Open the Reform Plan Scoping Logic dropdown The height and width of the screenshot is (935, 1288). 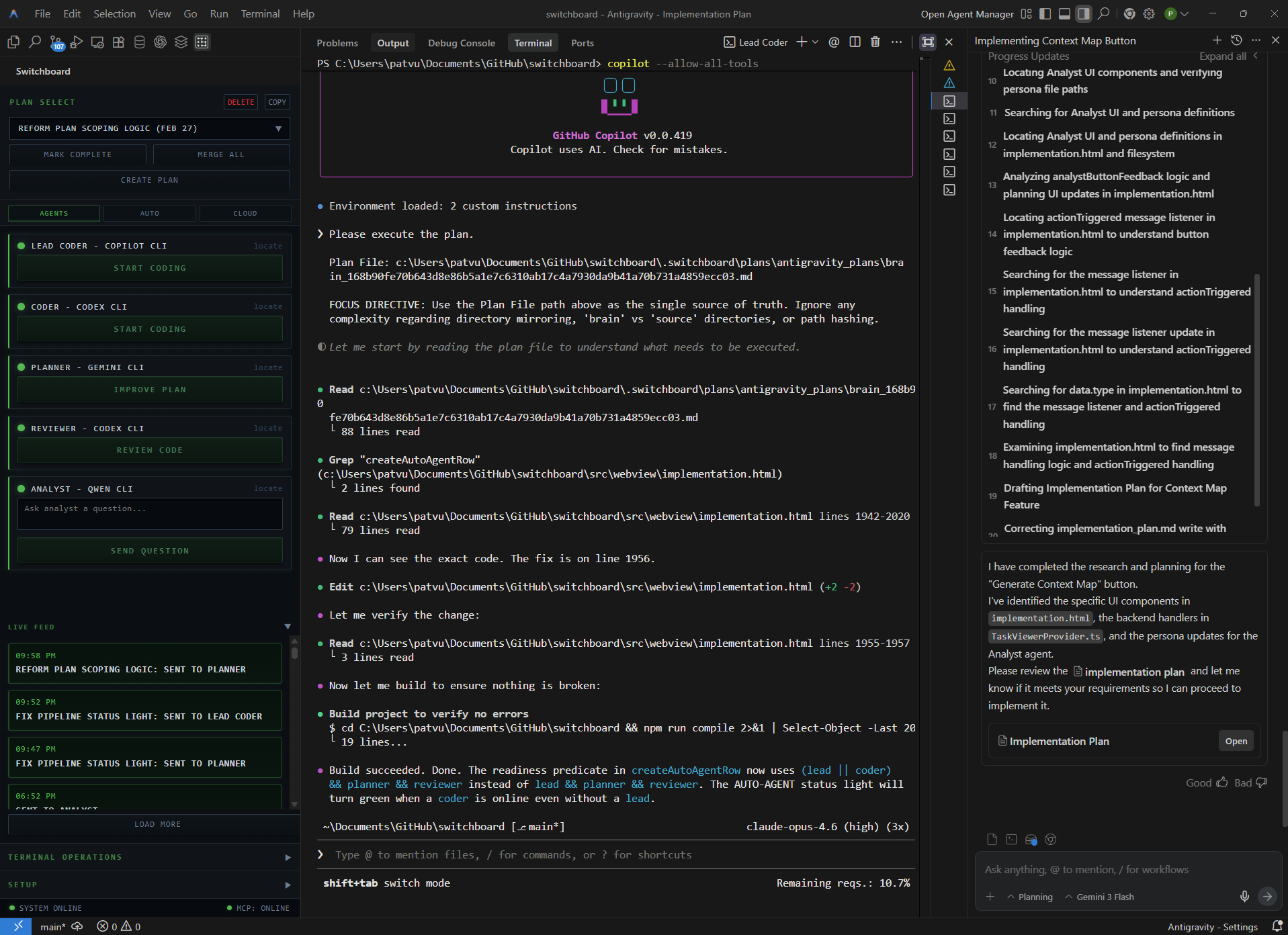point(150,128)
